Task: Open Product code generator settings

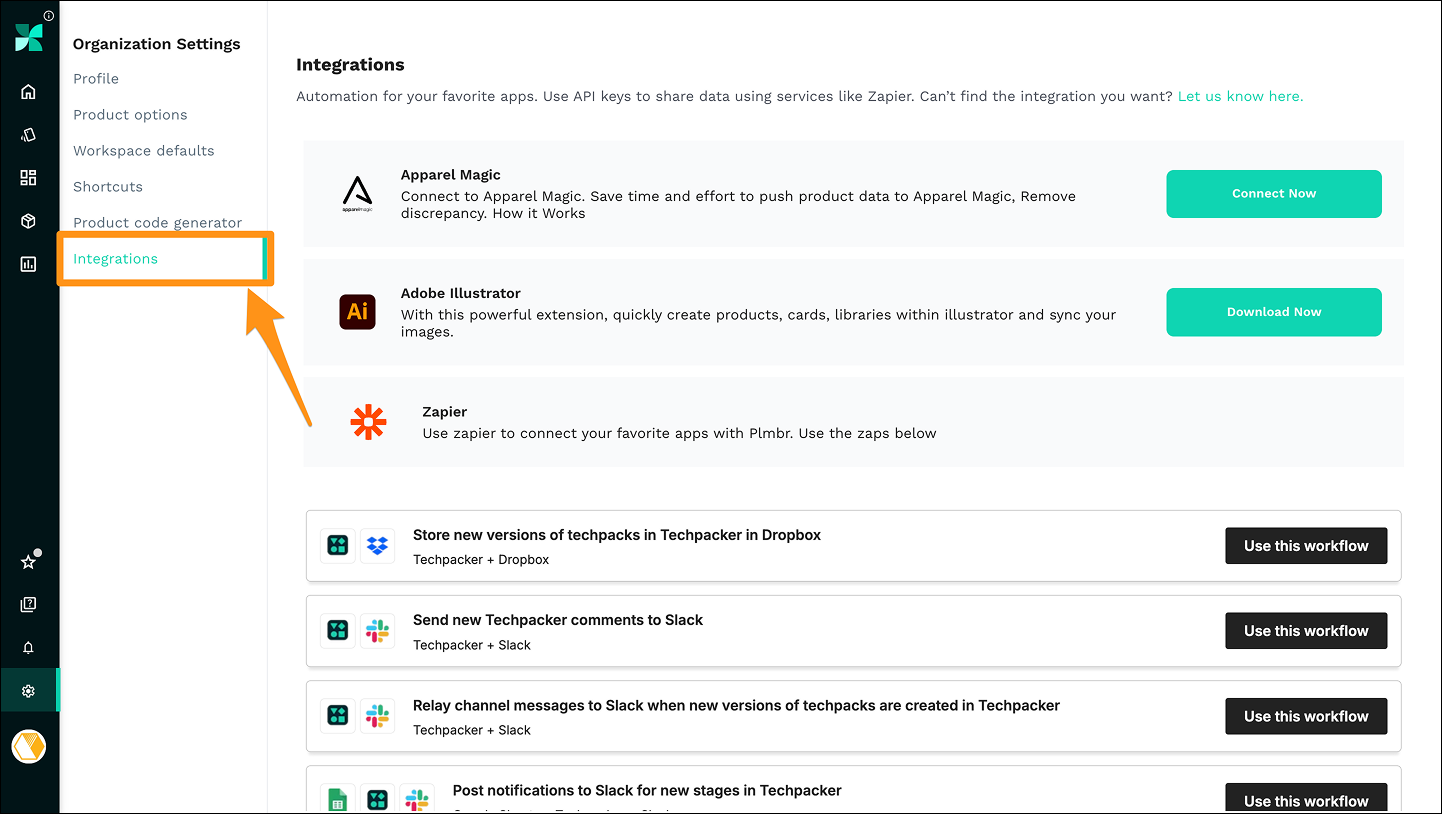Action: tap(158, 223)
